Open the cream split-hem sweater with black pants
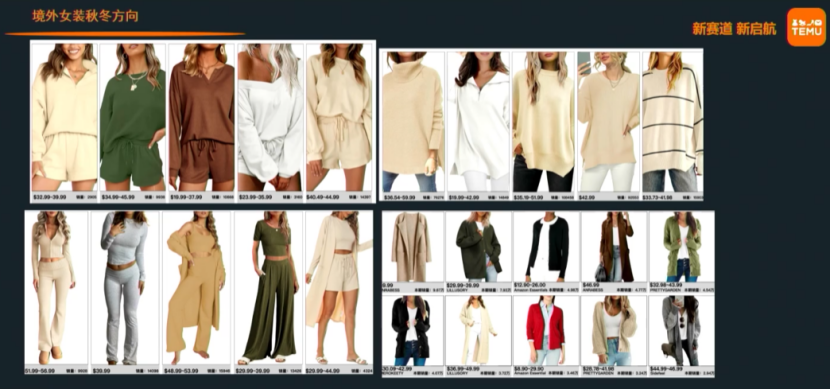The width and height of the screenshot is (830, 389). pos(543,122)
